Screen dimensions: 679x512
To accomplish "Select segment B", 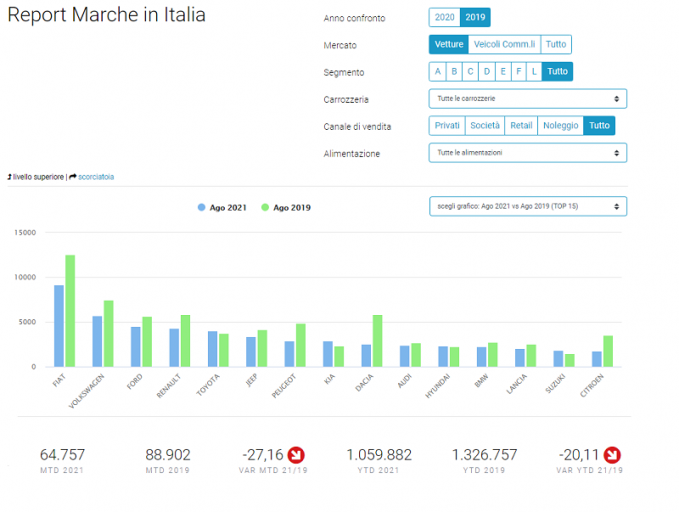I will click(x=454, y=71).
